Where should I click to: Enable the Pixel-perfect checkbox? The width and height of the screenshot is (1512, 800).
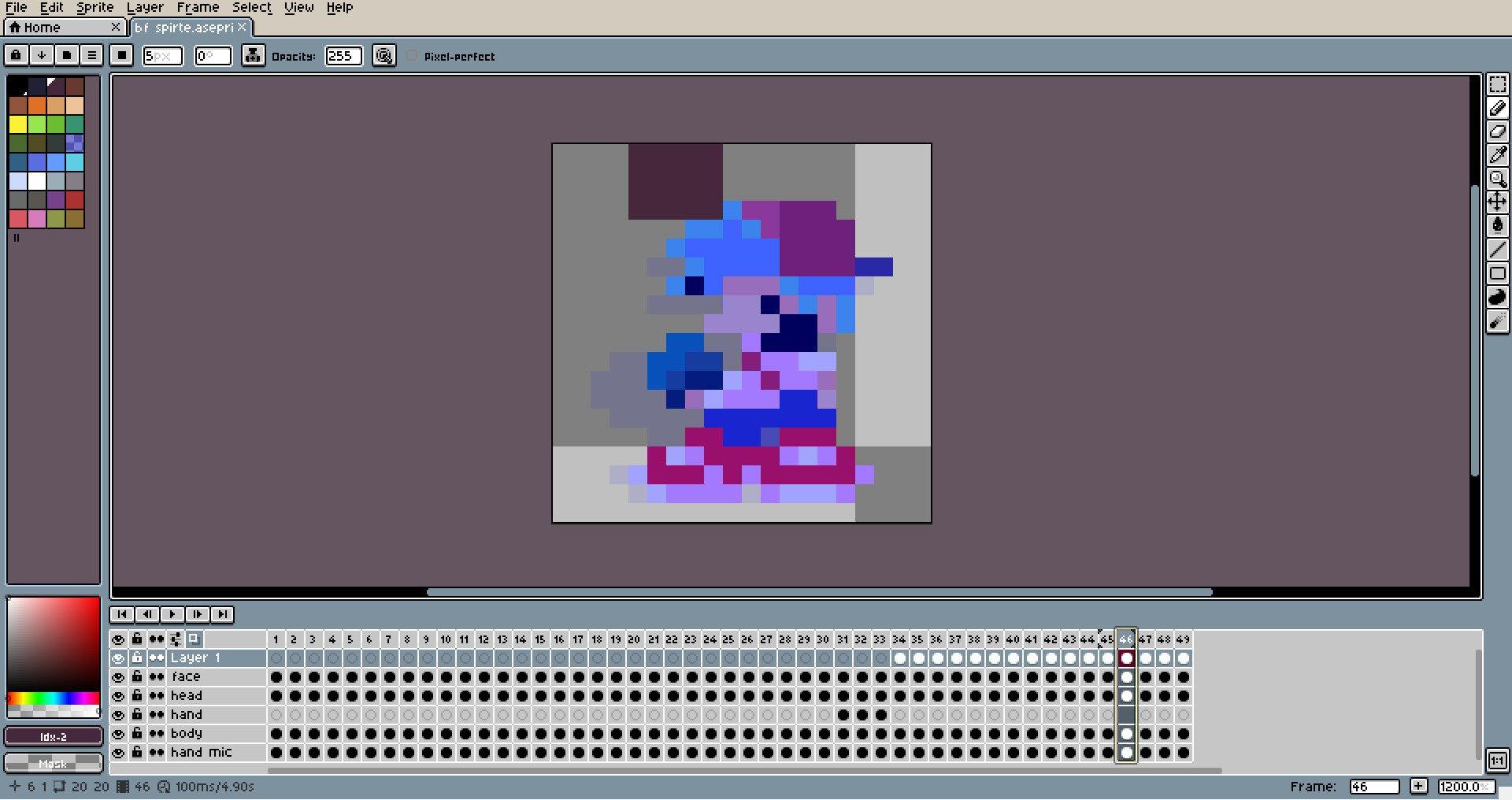(412, 56)
